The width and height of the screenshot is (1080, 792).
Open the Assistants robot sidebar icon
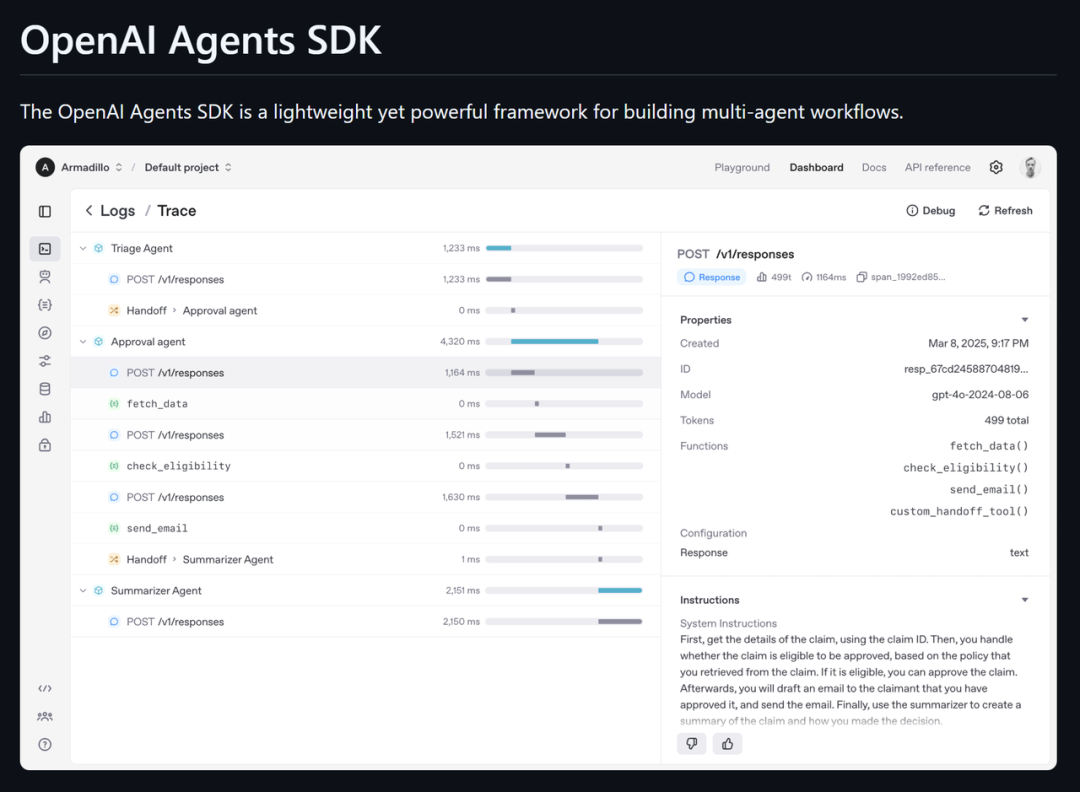pyautogui.click(x=45, y=277)
